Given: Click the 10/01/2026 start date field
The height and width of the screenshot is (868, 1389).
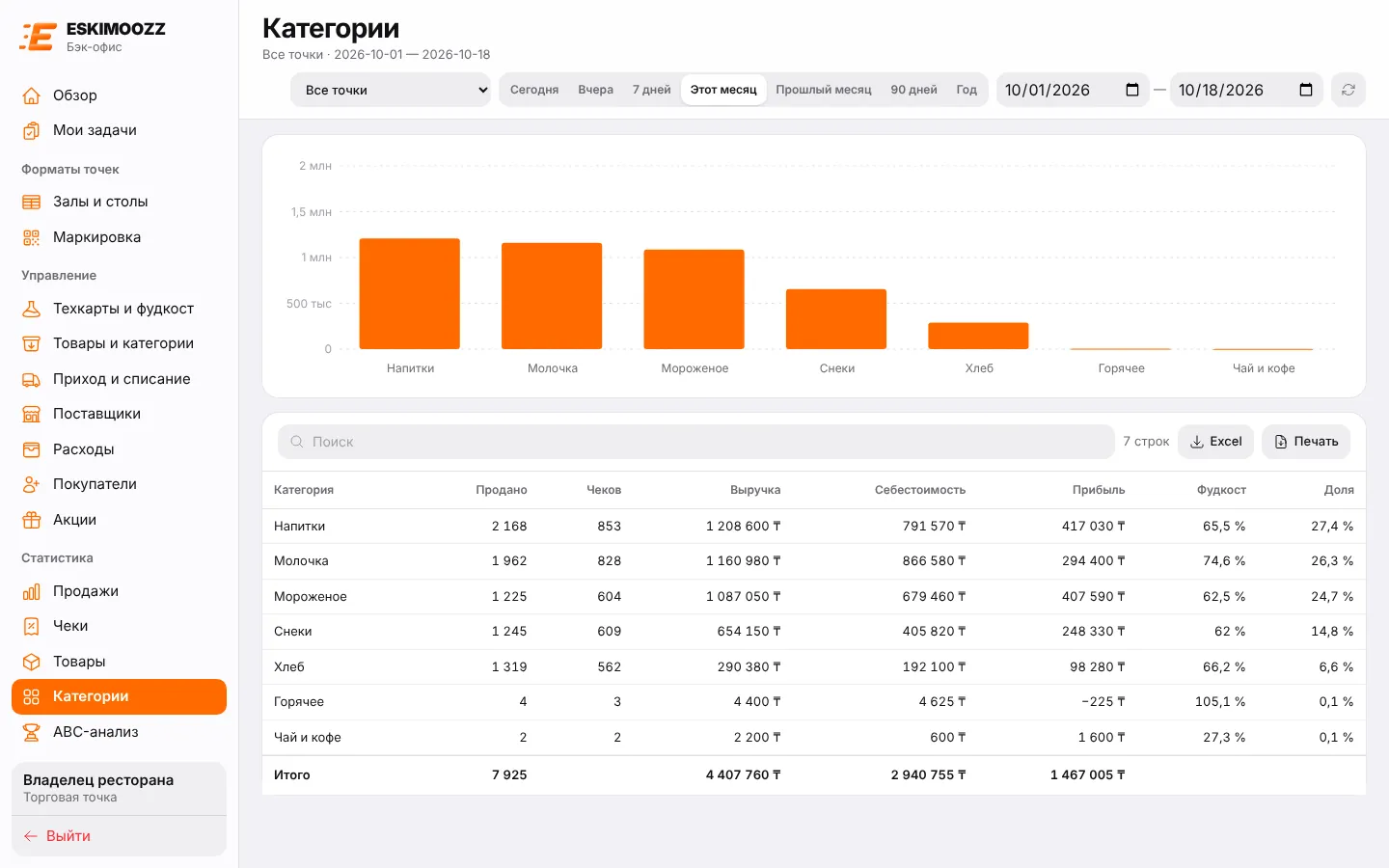Looking at the screenshot, I should [x=1073, y=90].
